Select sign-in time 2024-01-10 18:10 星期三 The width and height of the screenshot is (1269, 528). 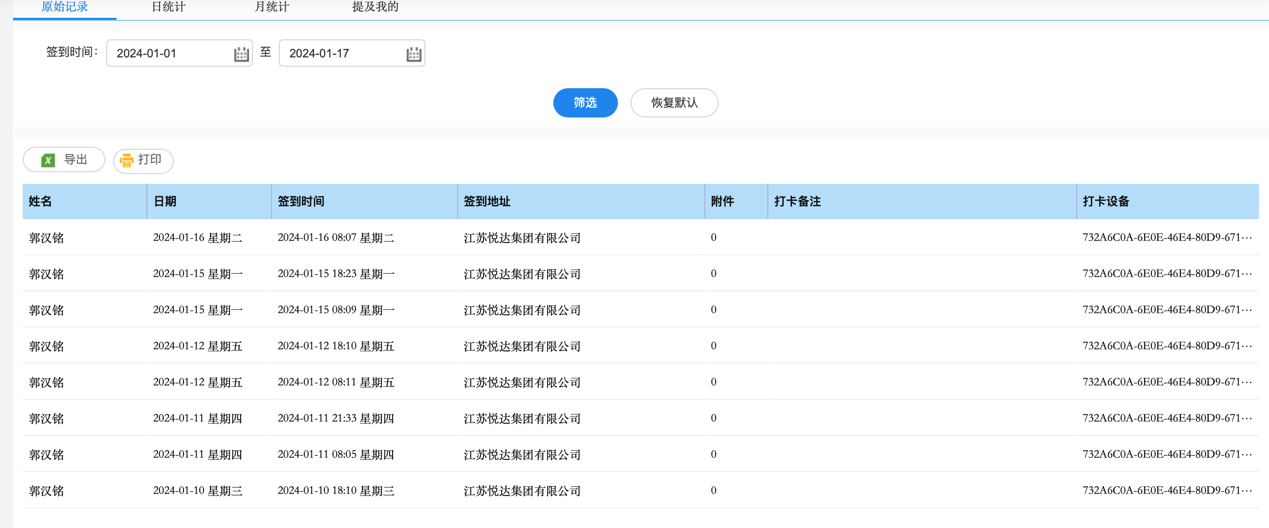click(x=336, y=490)
